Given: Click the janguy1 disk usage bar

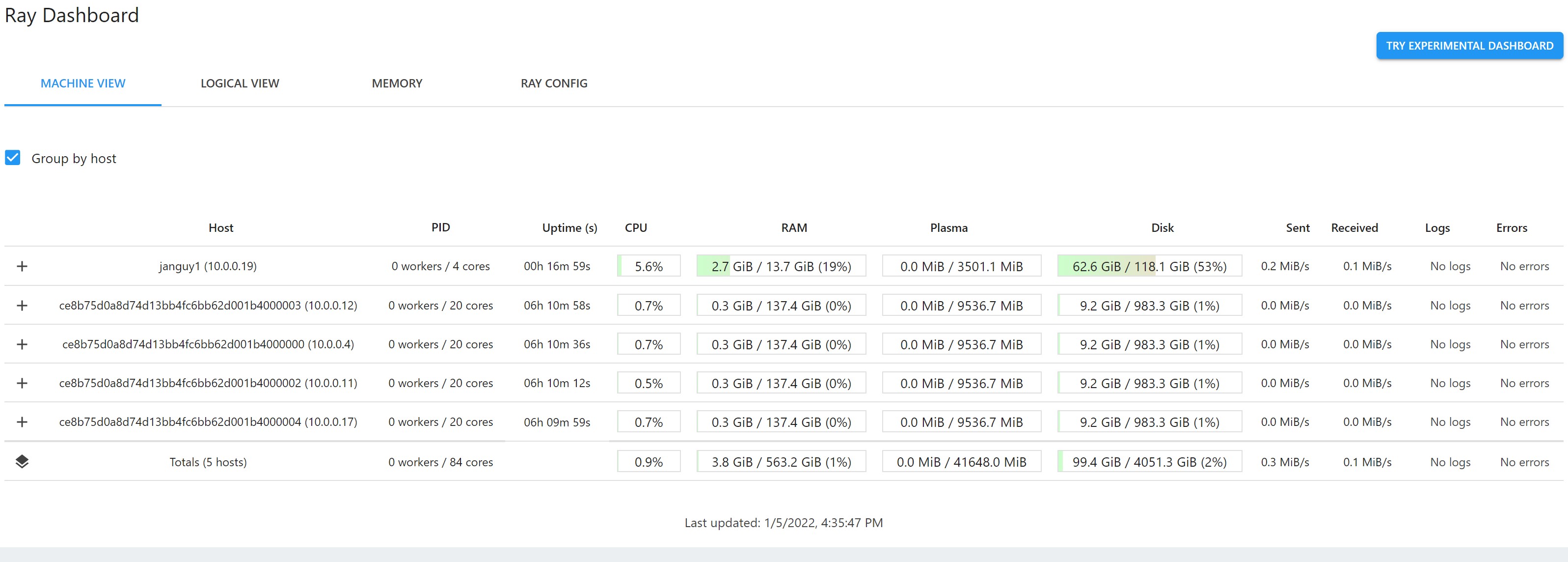Looking at the screenshot, I should pos(1149,266).
